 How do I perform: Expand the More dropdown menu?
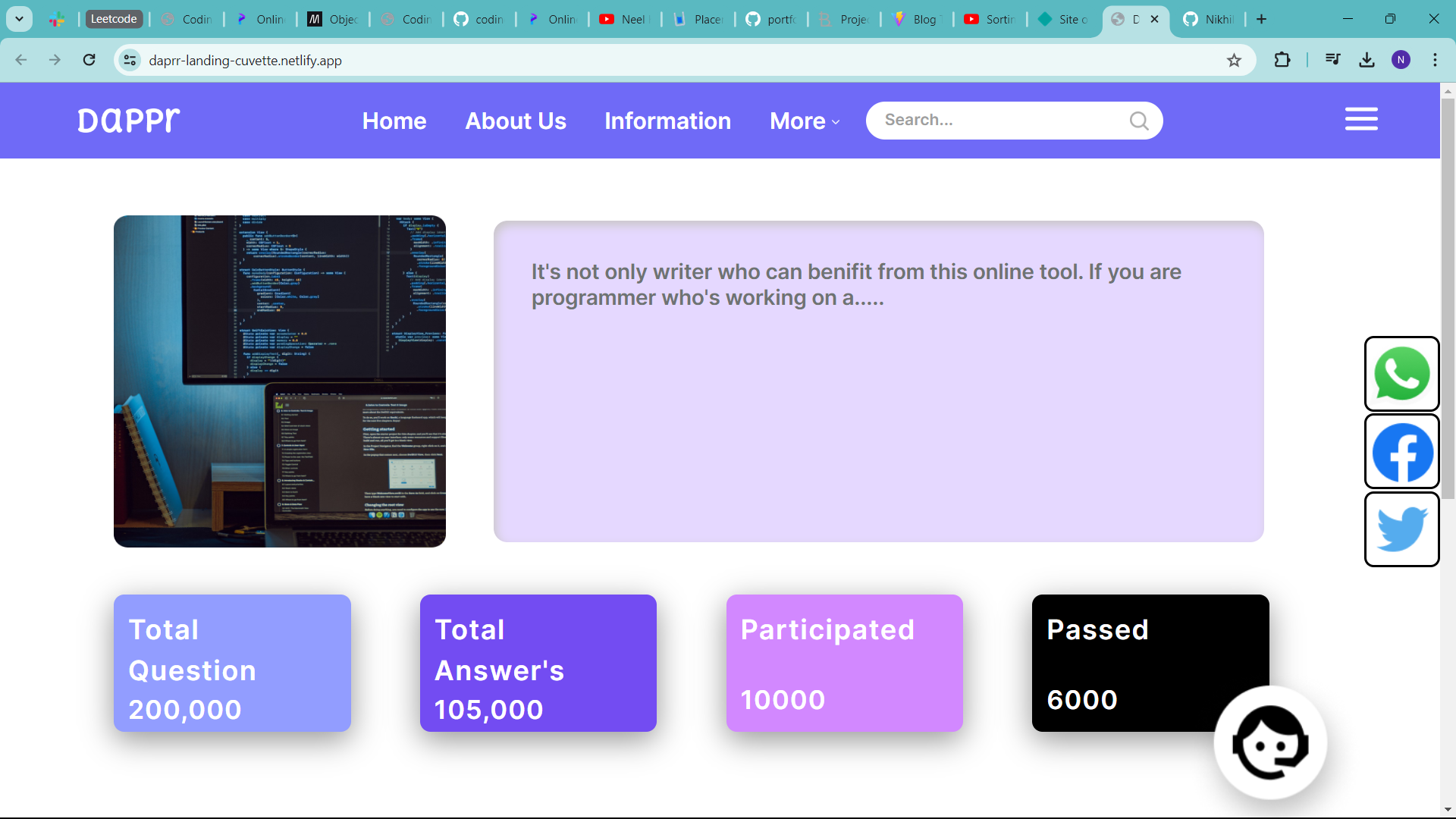point(804,121)
